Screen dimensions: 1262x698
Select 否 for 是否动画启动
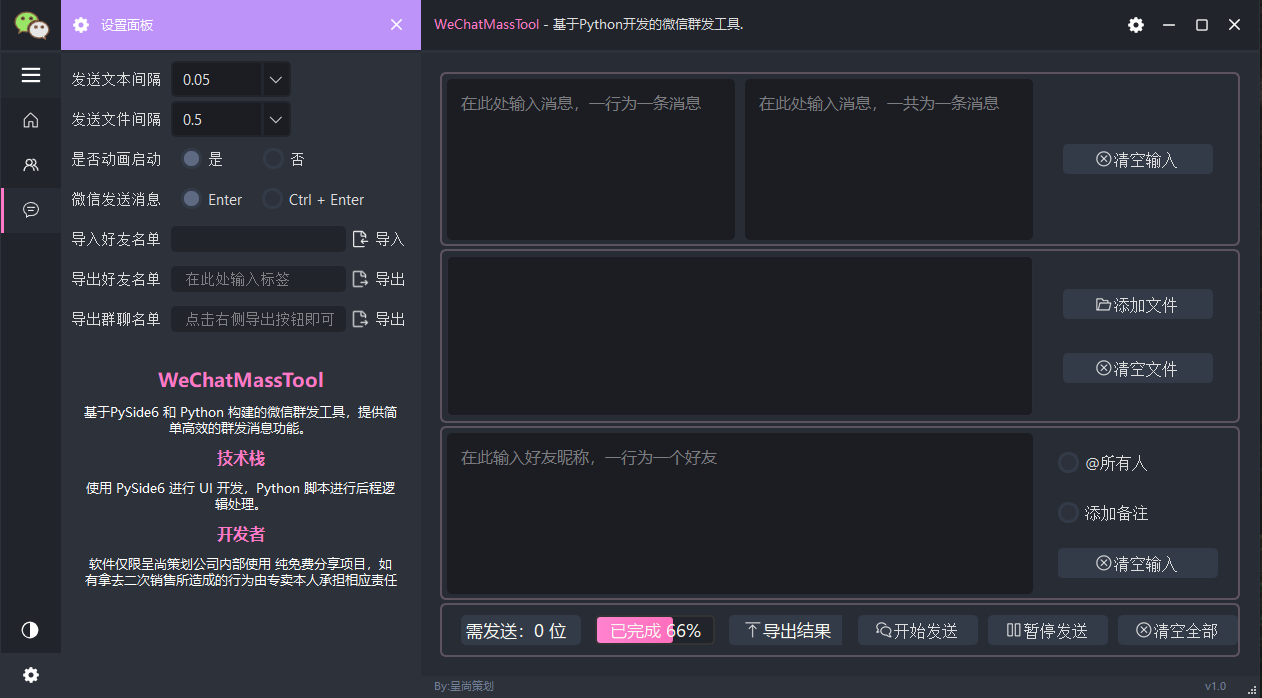(272, 159)
